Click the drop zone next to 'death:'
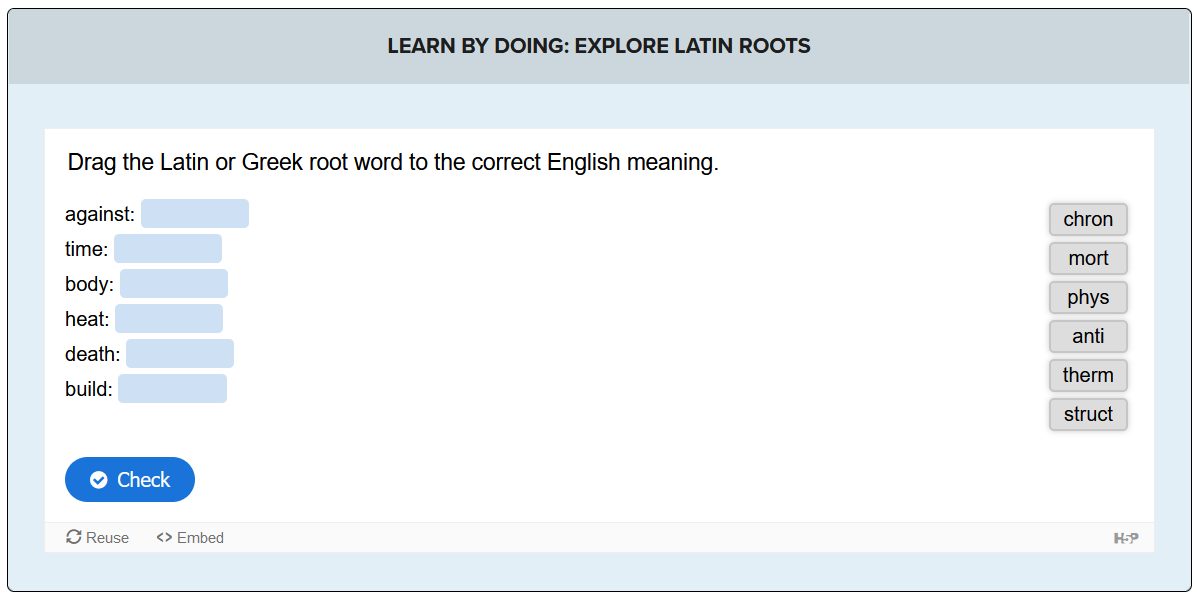Viewport: 1197px width, 597px height. click(180, 354)
